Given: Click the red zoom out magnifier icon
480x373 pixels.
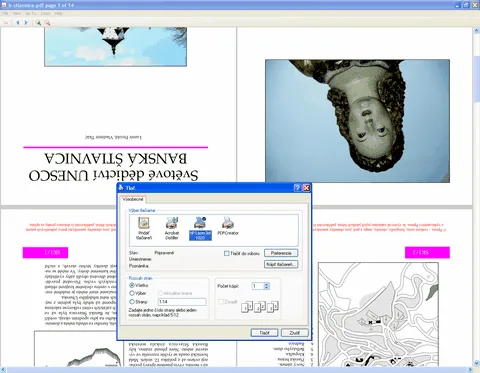Looking at the screenshot, I should click(x=47, y=23).
